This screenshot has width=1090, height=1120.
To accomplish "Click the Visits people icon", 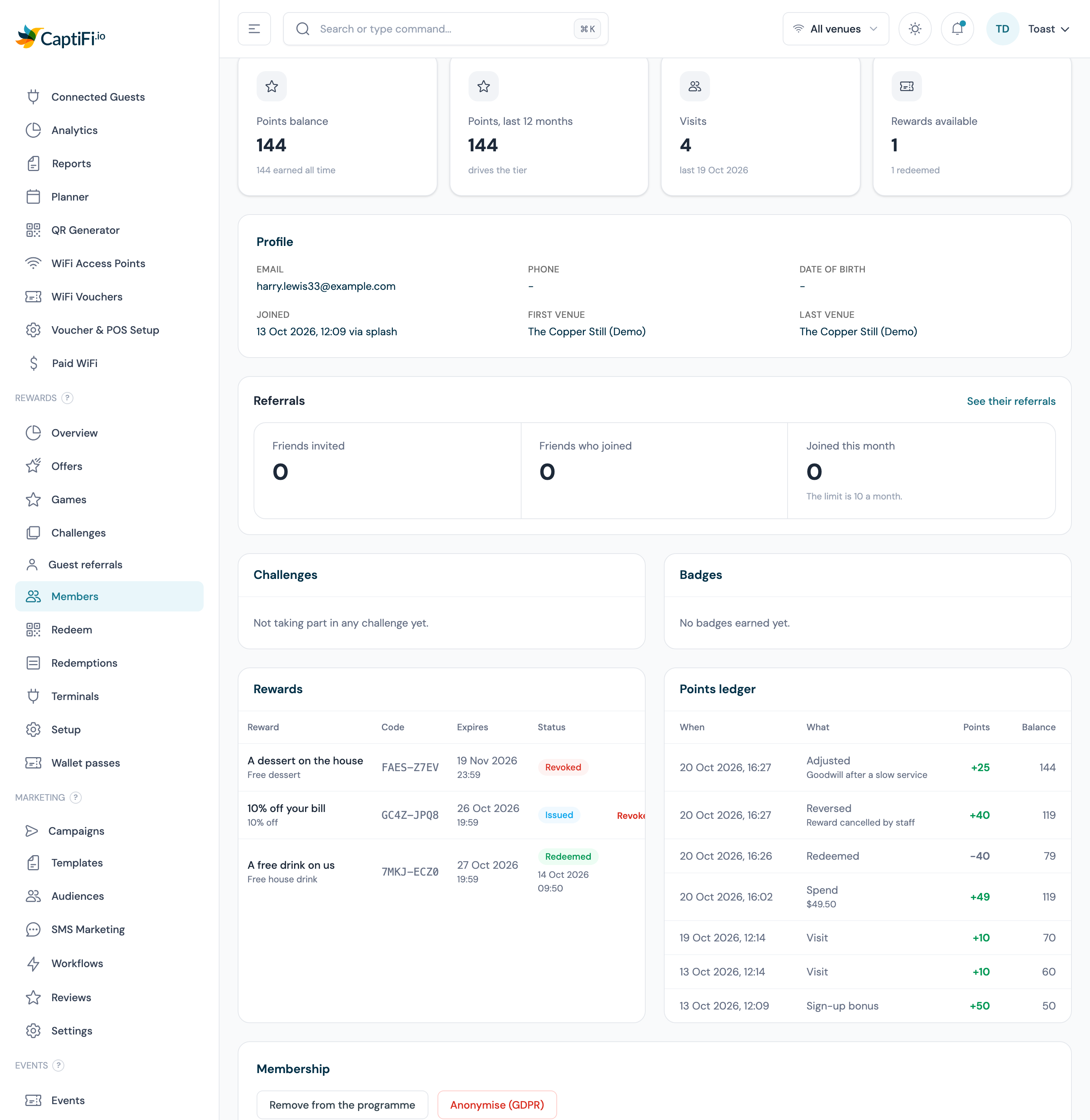I will click(695, 86).
